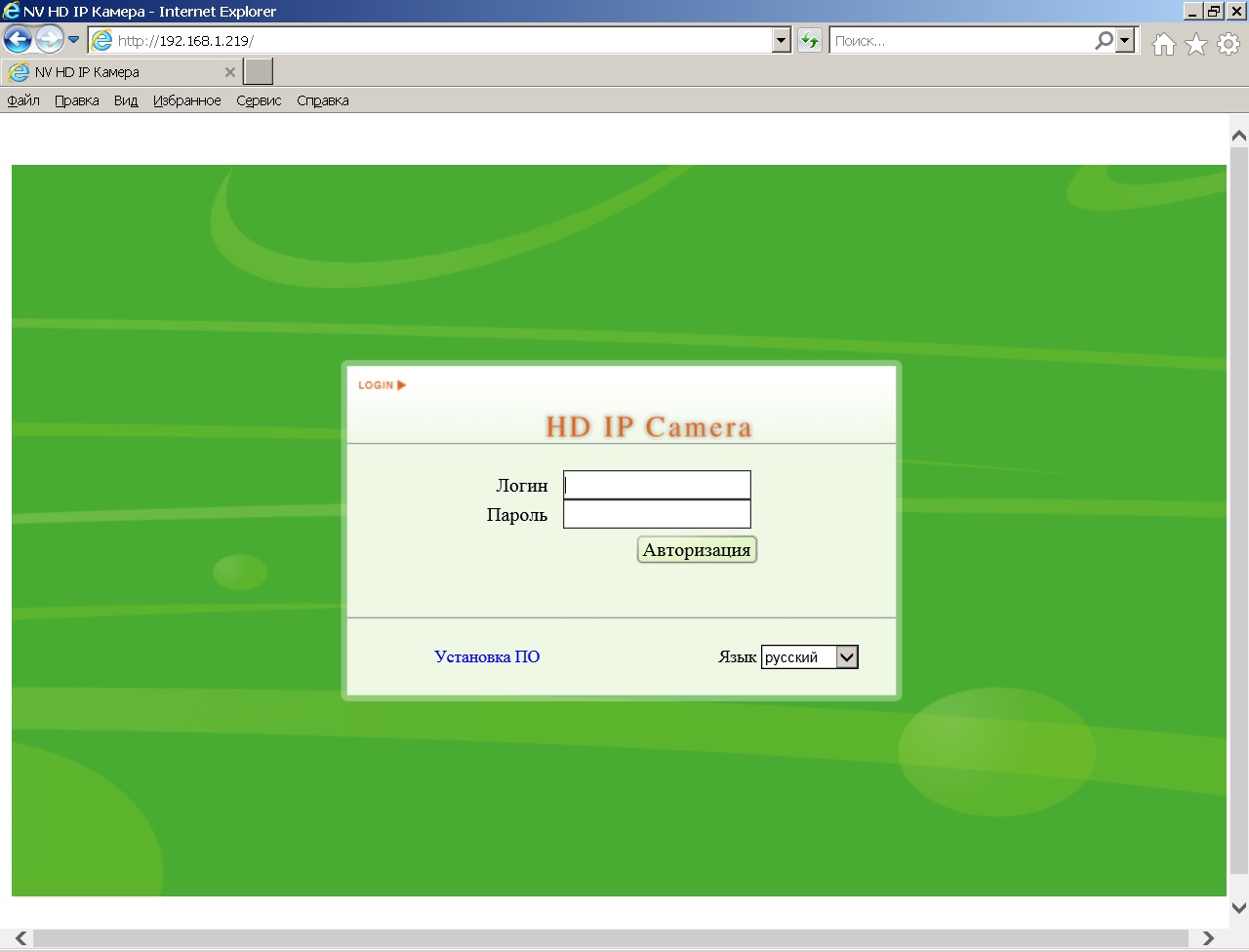Open a new blank tab
The height and width of the screenshot is (952, 1249).
pyautogui.click(x=258, y=72)
